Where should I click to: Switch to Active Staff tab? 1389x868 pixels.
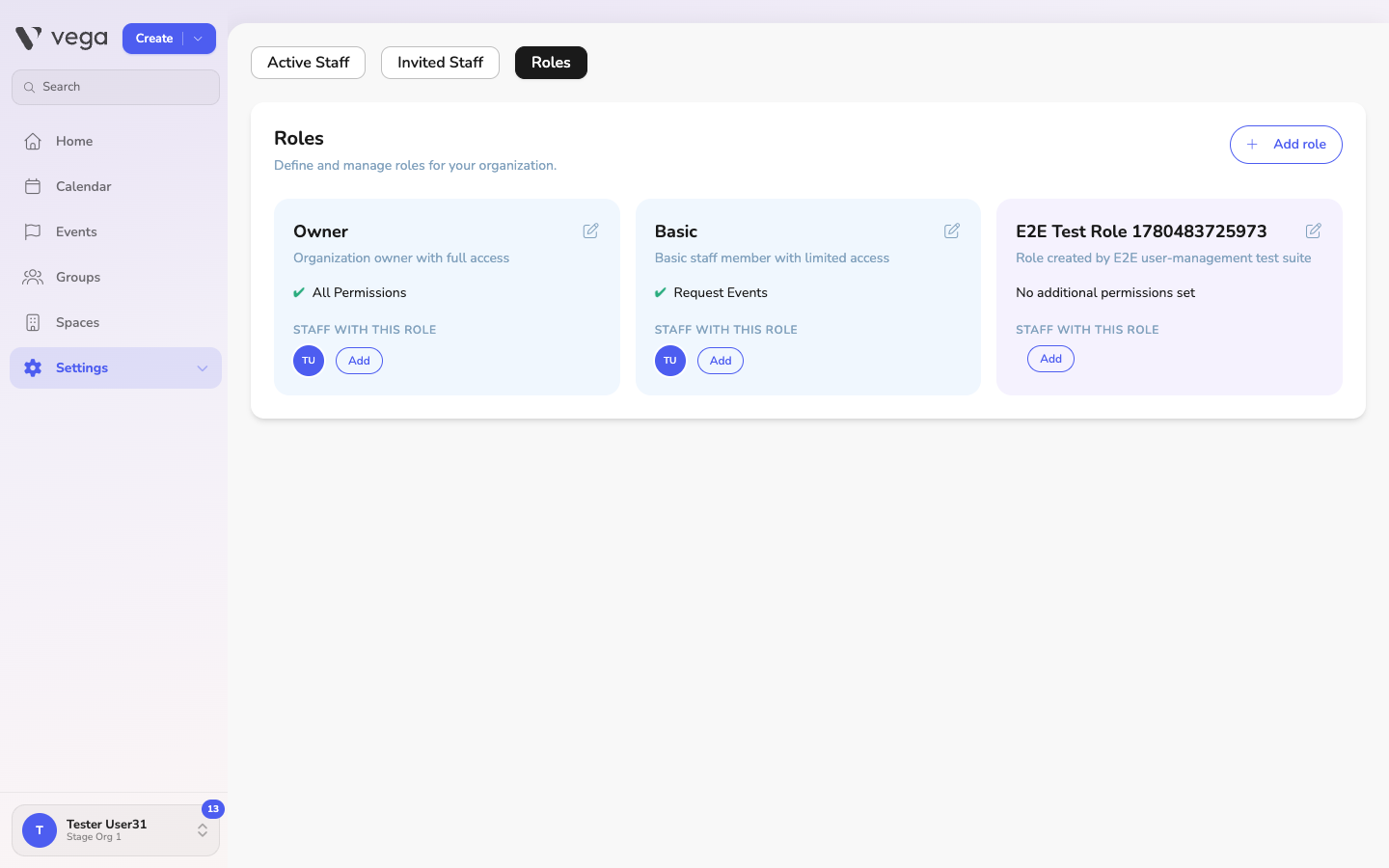click(x=308, y=63)
